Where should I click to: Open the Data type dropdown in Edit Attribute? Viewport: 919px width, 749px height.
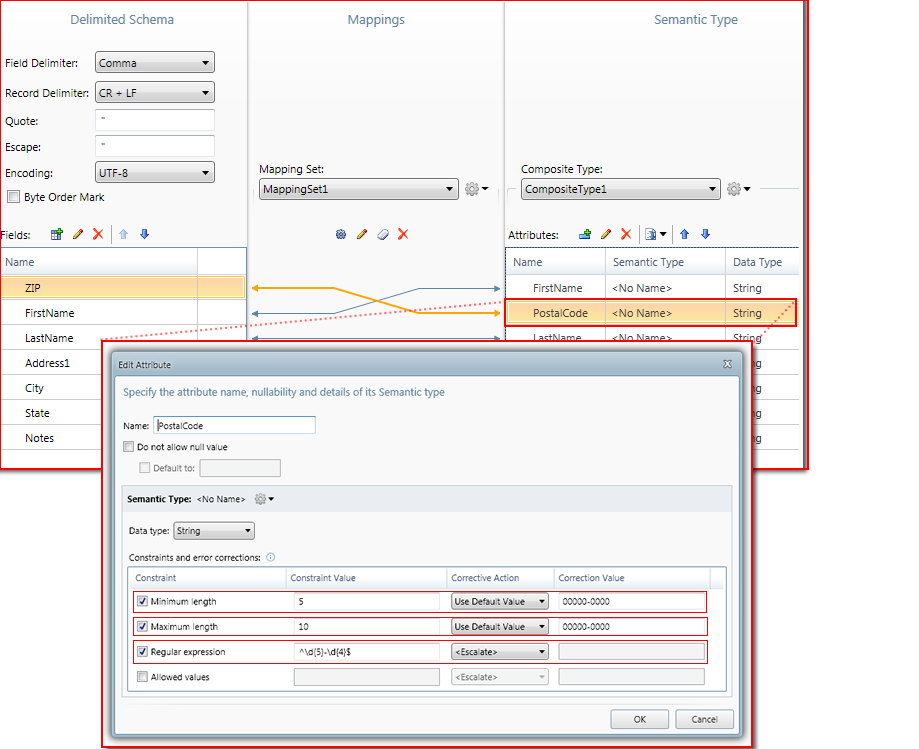click(214, 531)
